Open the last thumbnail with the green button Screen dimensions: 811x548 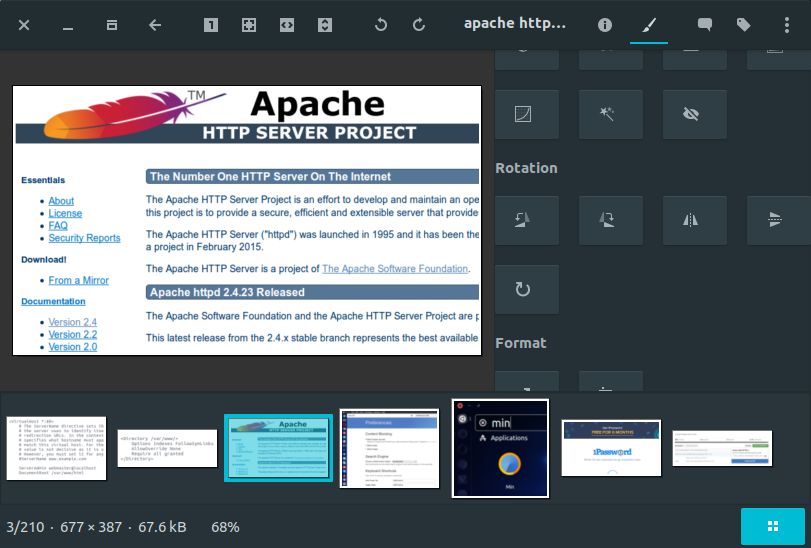(722, 448)
